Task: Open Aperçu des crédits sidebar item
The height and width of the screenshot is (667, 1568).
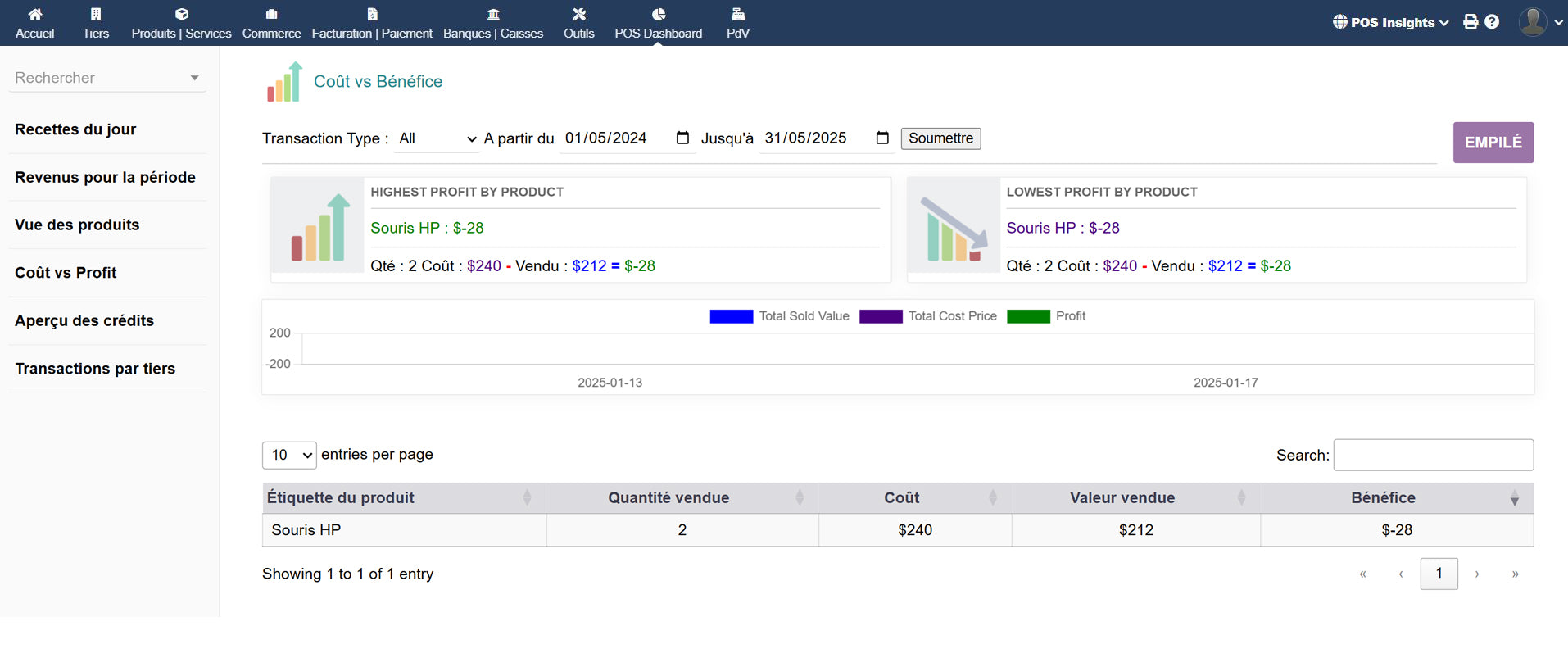Action: [84, 321]
